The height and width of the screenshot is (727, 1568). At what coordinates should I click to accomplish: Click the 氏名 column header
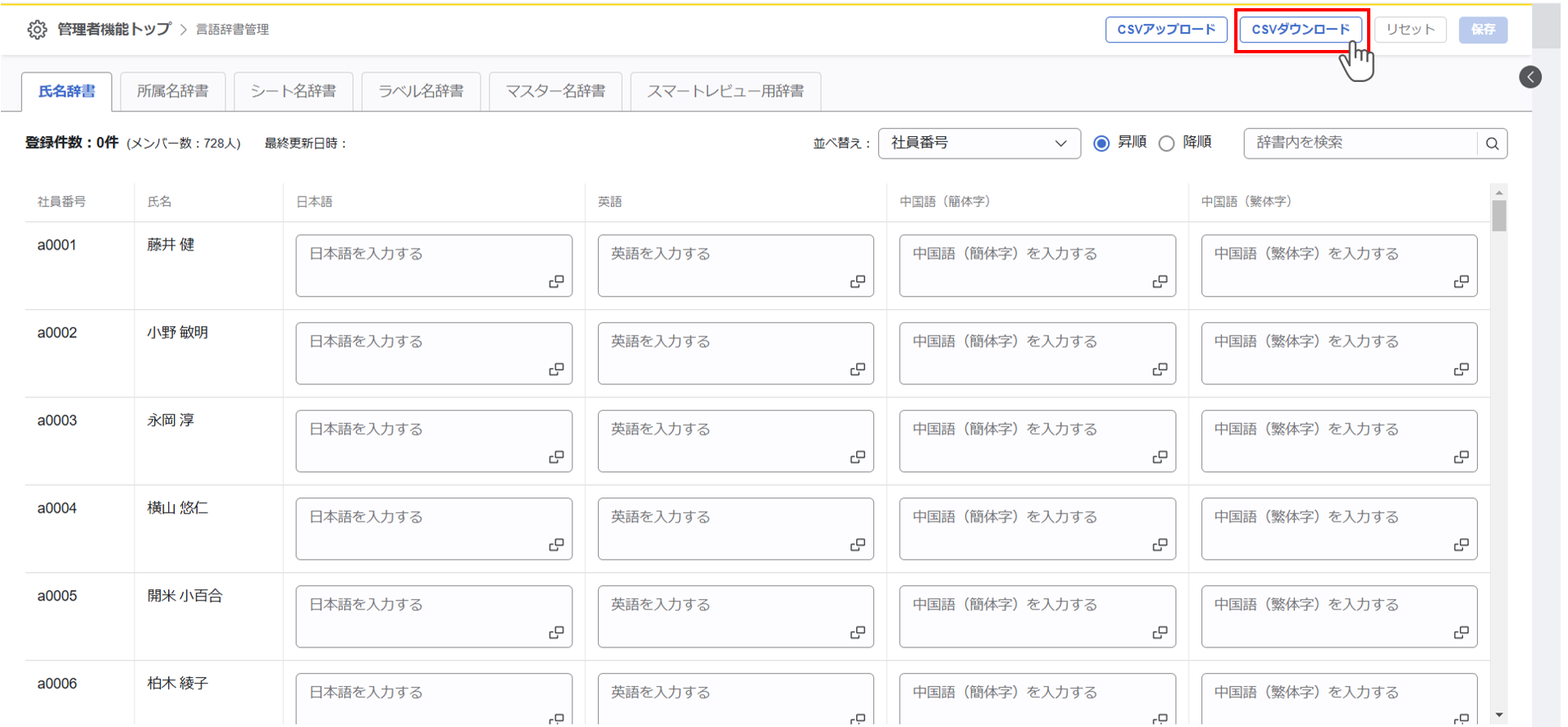tap(159, 202)
